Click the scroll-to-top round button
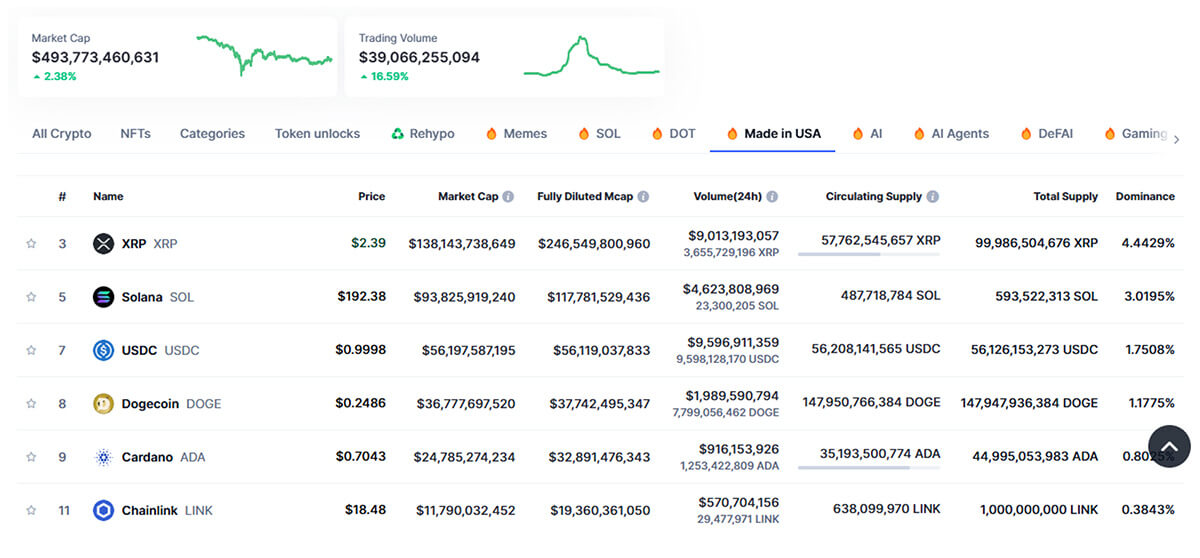Viewport: 1200px width, 558px height. (1169, 446)
